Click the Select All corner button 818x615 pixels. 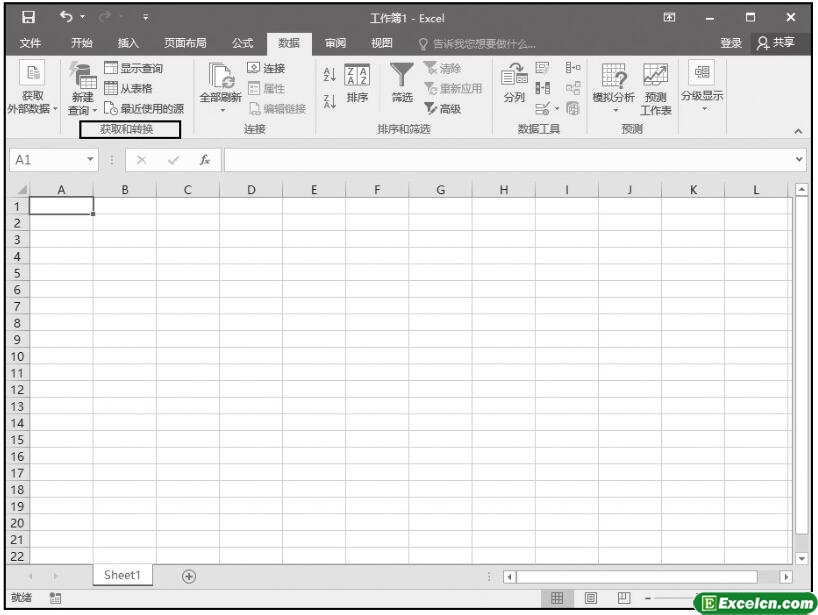click(x=21, y=190)
